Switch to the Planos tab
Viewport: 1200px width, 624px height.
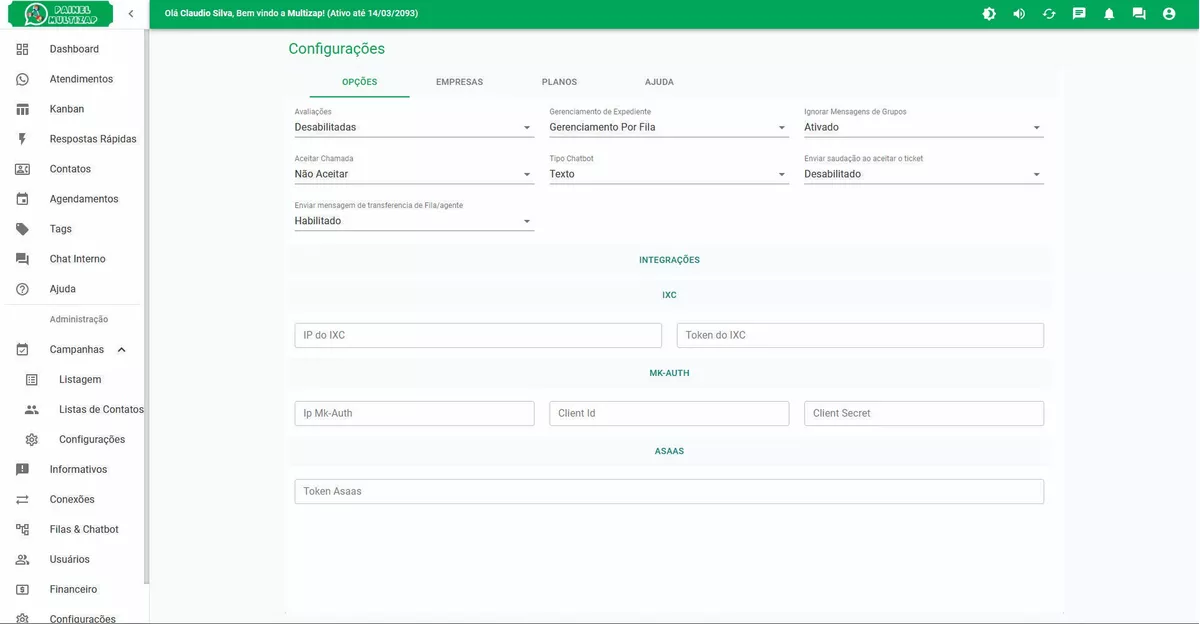tap(560, 82)
